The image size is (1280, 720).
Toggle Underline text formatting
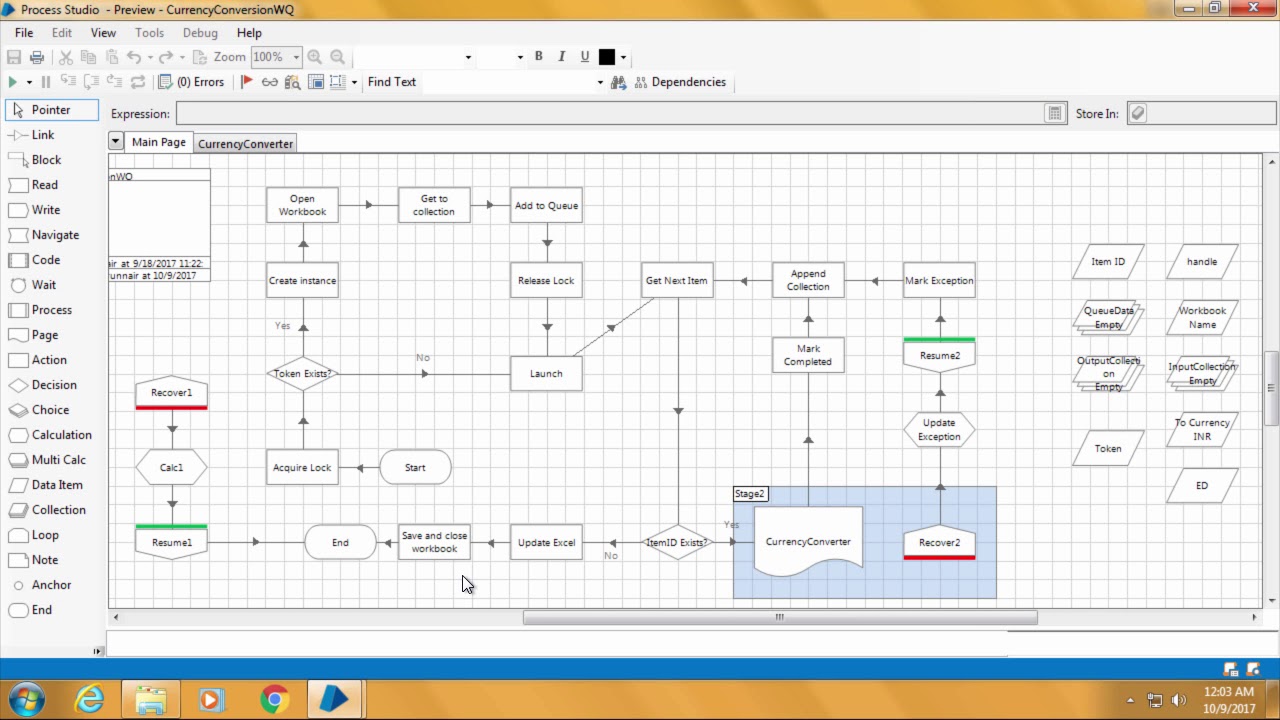(x=585, y=57)
